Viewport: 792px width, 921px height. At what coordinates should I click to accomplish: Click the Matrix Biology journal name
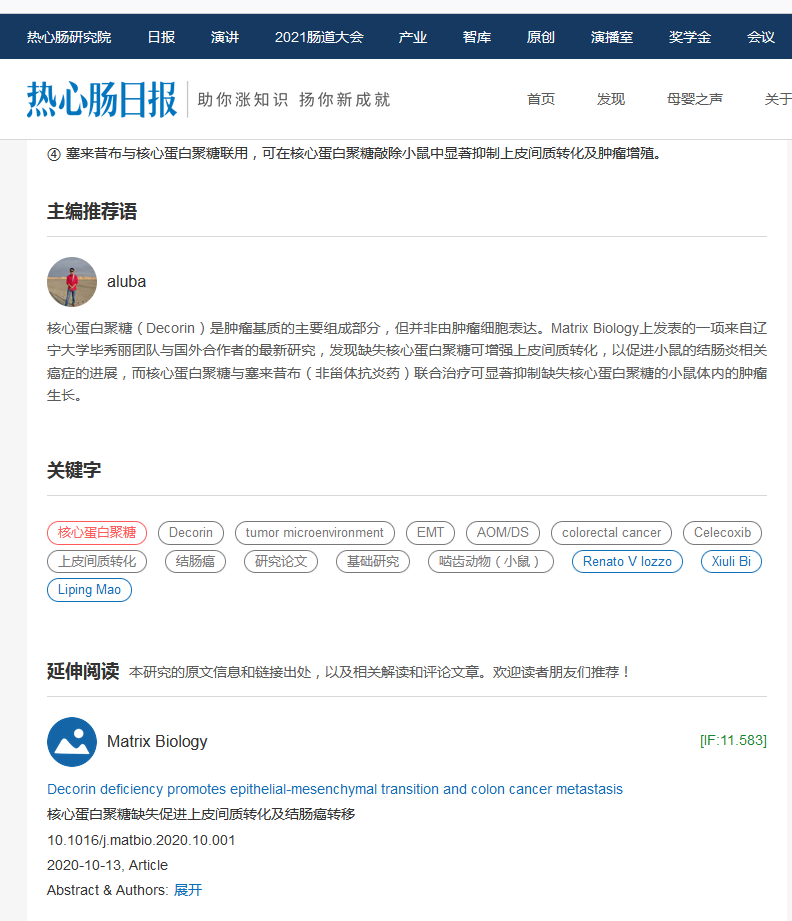[x=157, y=742]
